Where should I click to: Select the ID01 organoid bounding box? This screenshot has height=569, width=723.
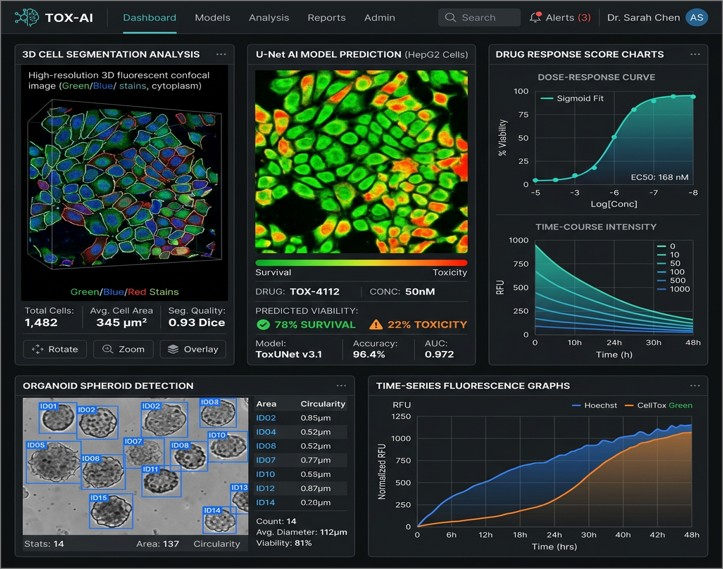point(58,418)
